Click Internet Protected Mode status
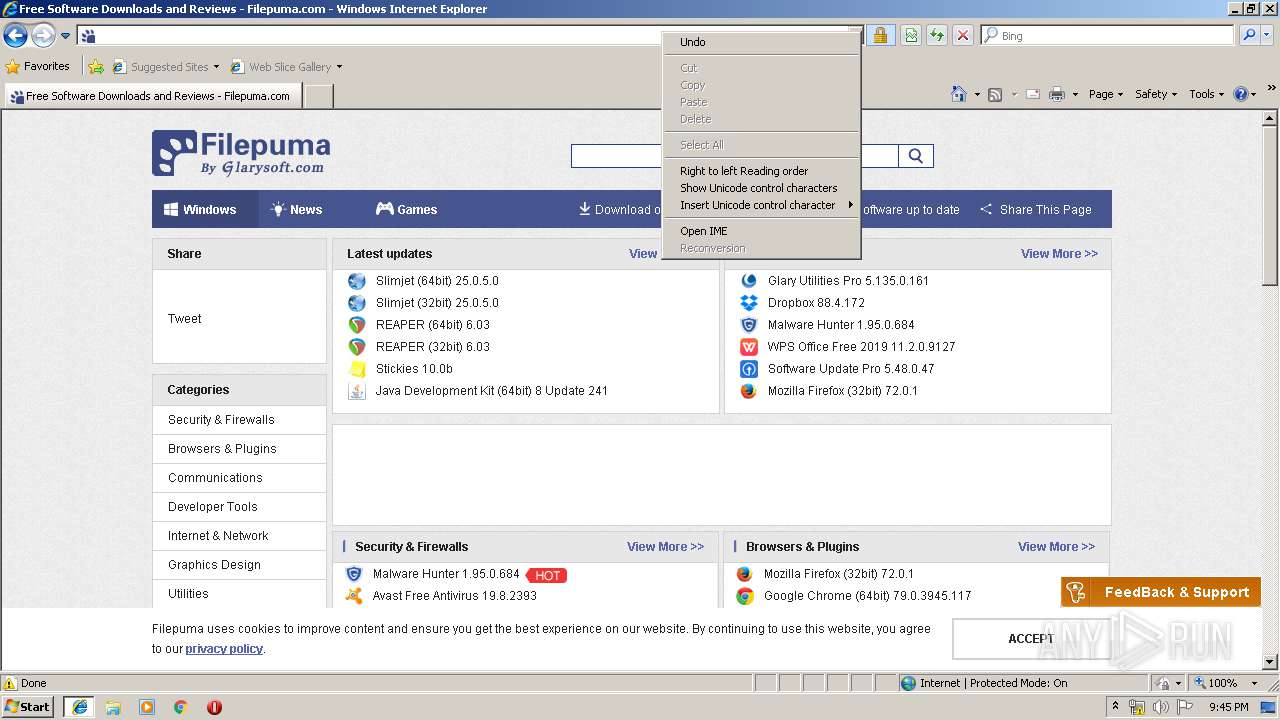 coord(984,683)
